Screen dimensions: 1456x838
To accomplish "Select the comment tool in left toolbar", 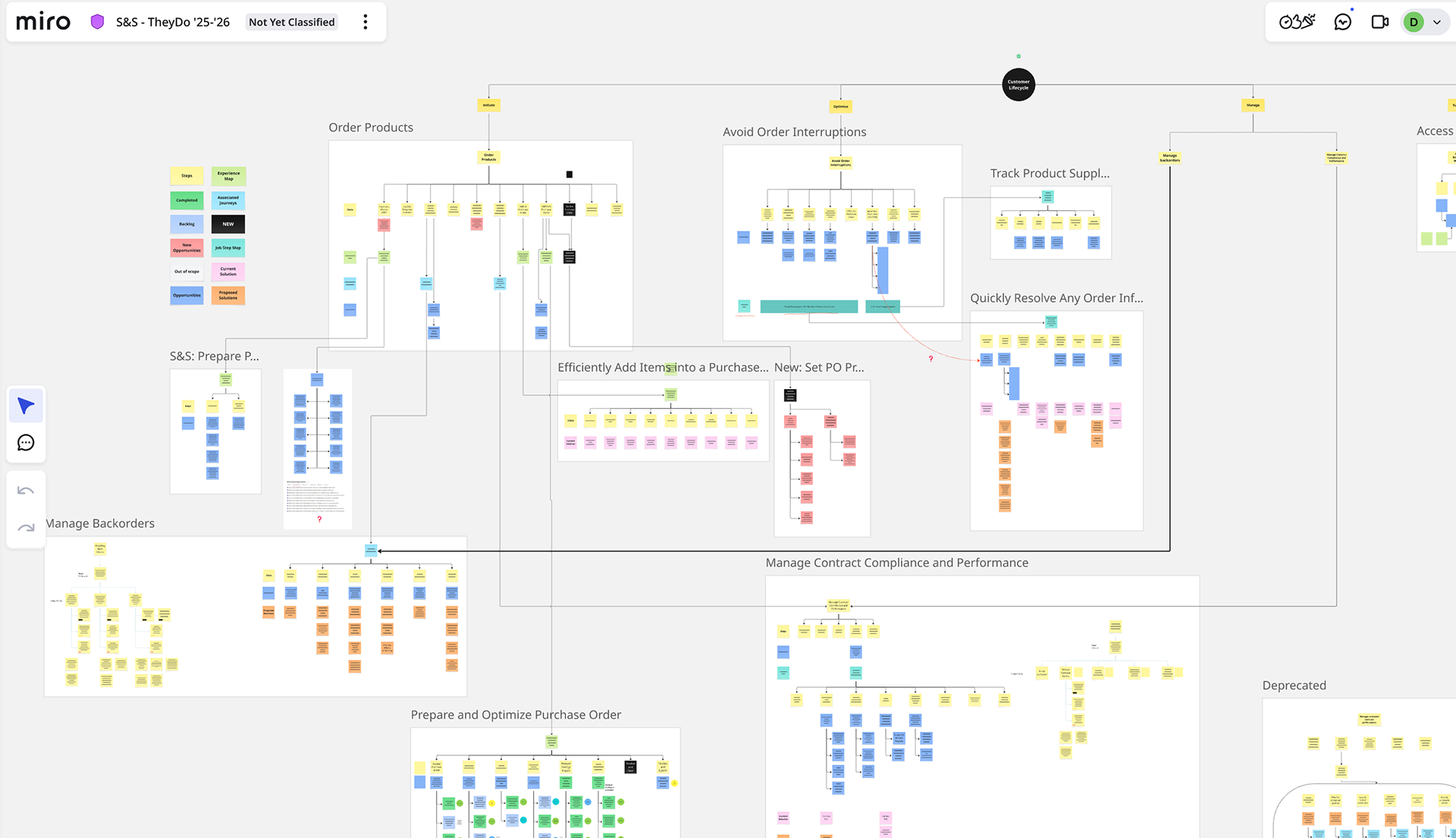I will point(26,443).
